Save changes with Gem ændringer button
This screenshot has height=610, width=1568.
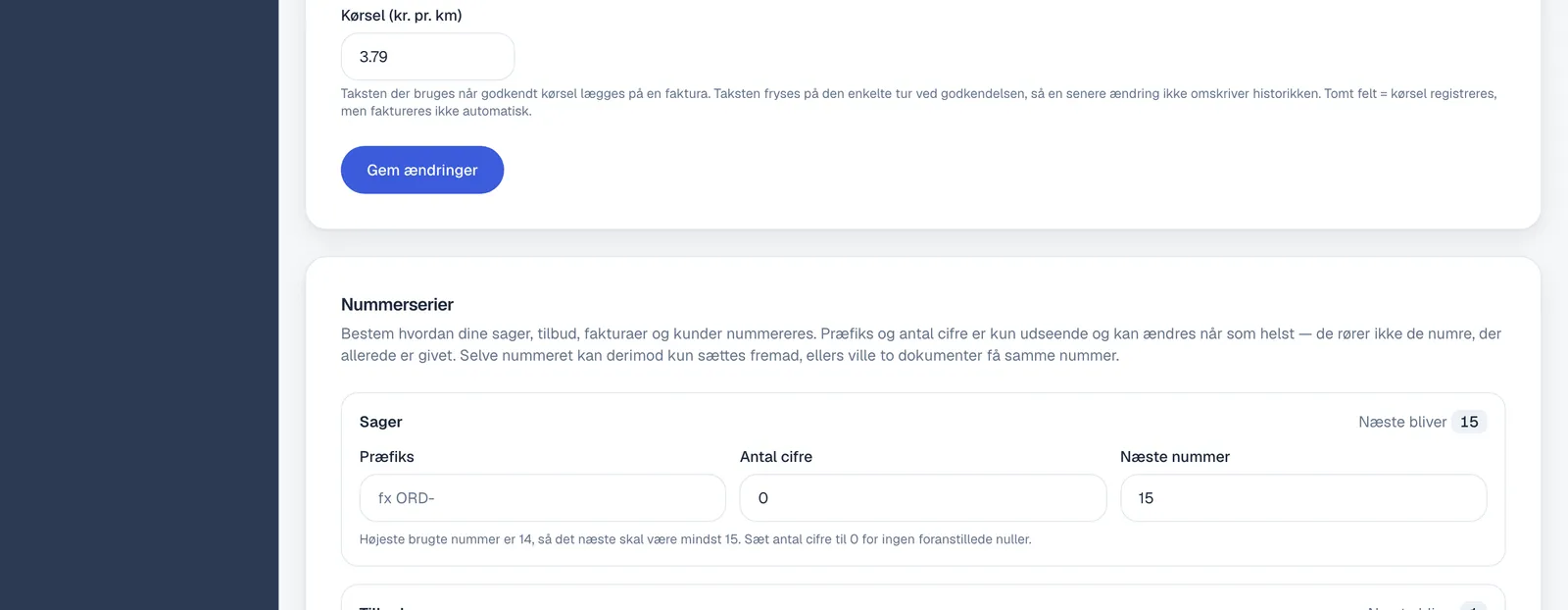422,170
